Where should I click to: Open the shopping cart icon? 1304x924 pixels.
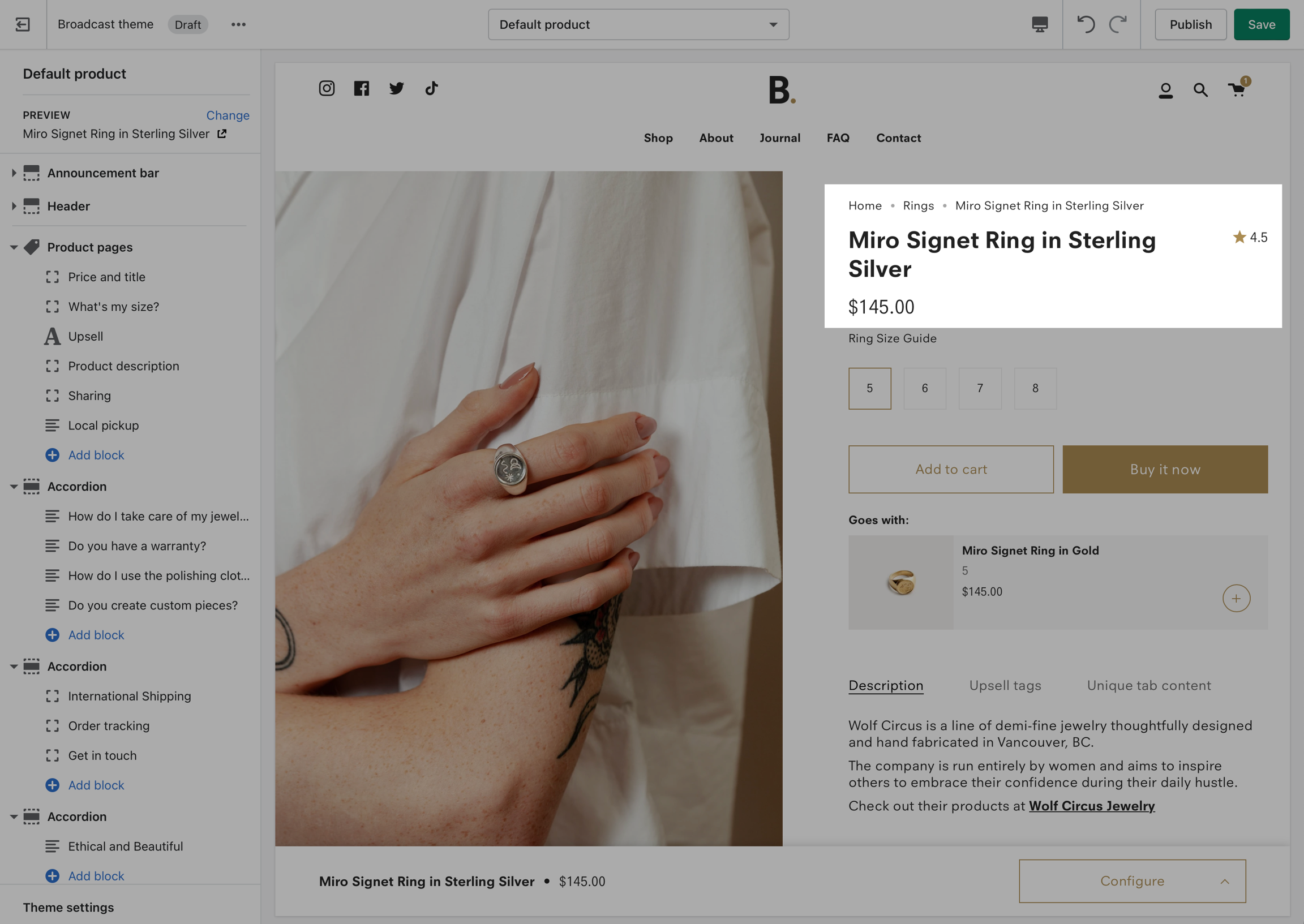coord(1236,90)
